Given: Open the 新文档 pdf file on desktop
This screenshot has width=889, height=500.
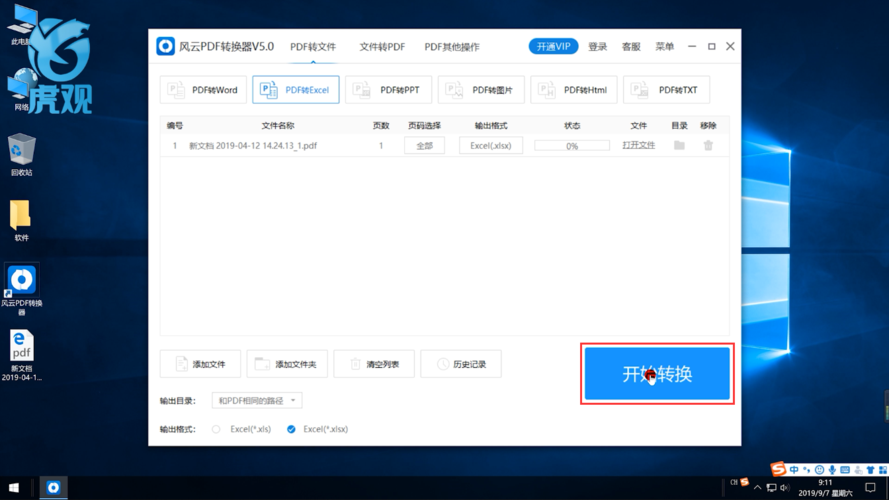Looking at the screenshot, I should coord(22,355).
